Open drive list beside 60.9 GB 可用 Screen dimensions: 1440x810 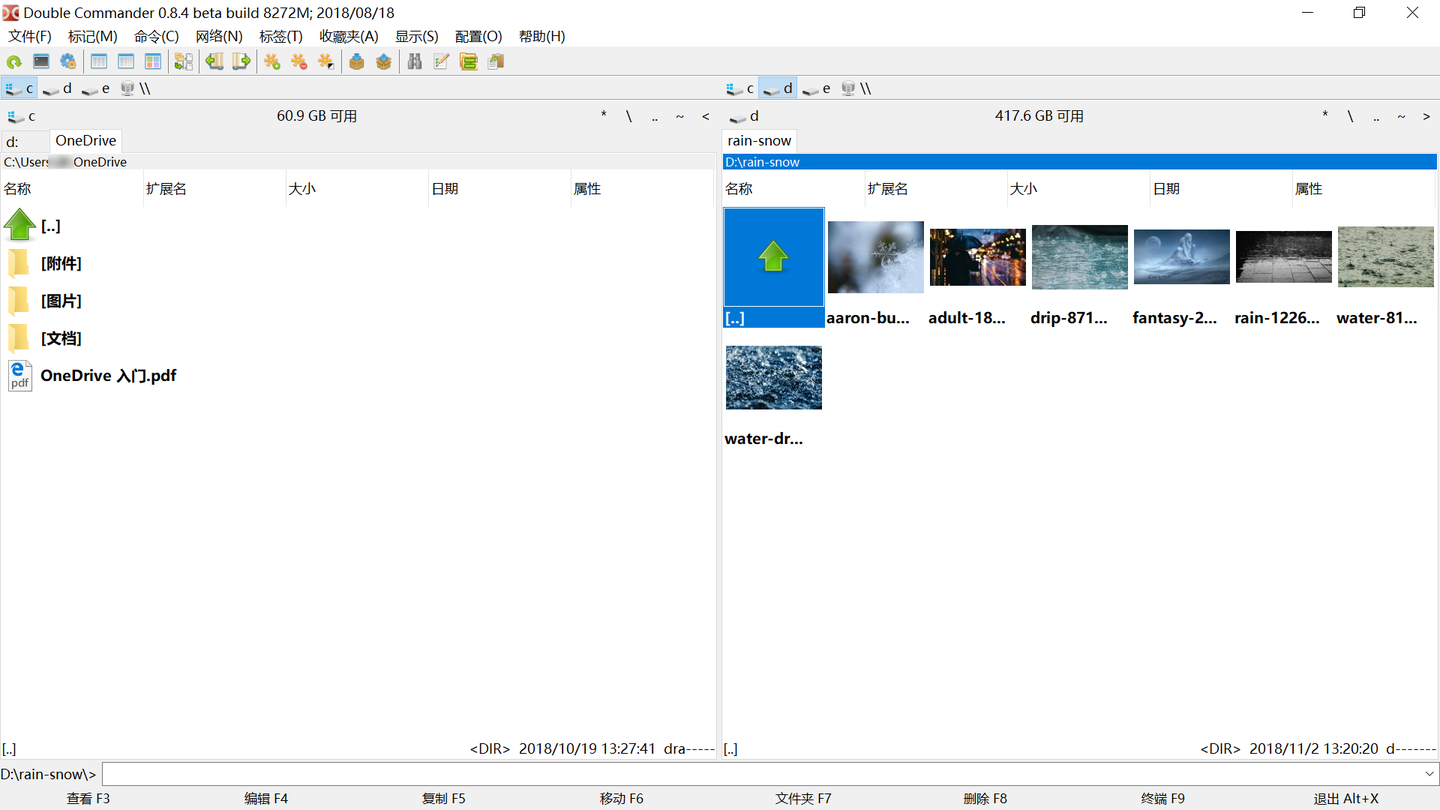pyautogui.click(x=21, y=116)
